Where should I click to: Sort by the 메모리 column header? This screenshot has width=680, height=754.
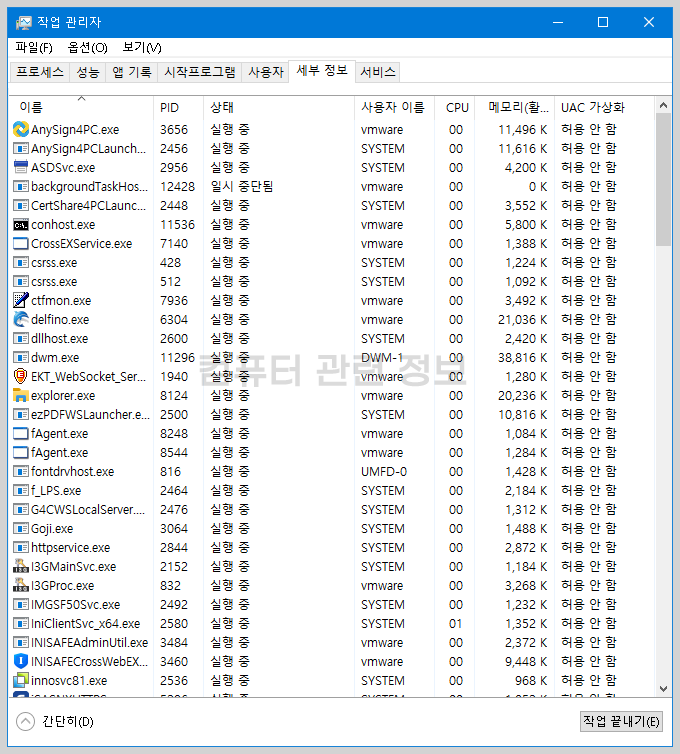click(x=515, y=107)
